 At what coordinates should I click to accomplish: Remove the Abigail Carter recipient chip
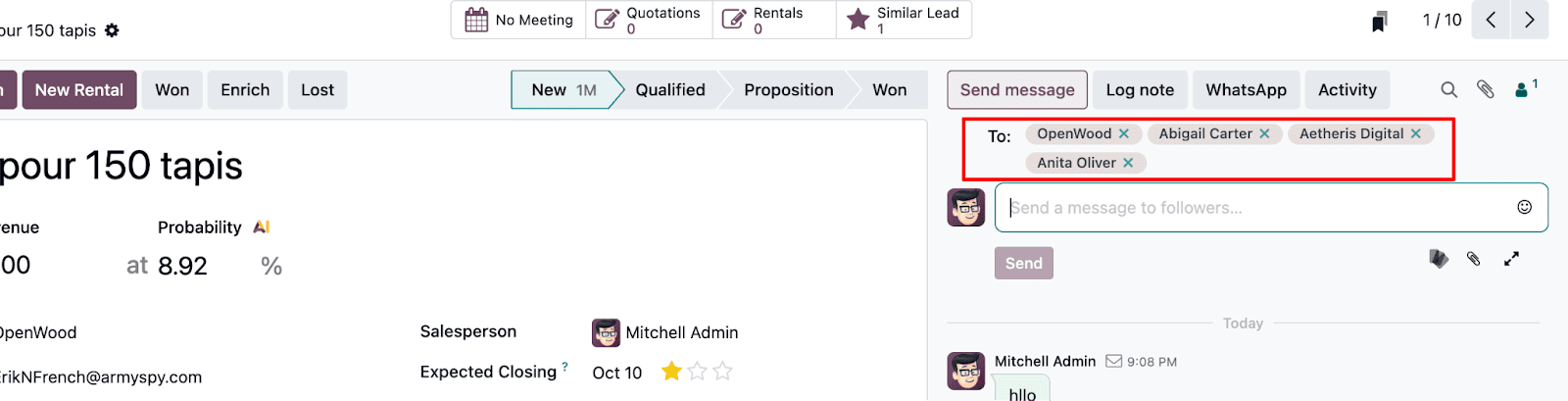1264,133
